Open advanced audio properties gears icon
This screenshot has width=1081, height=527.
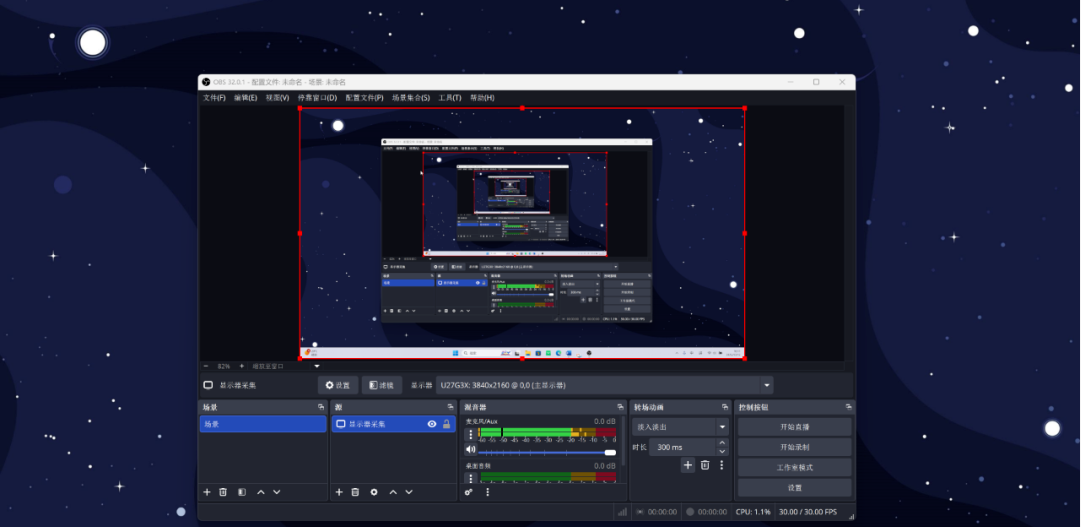coord(469,492)
